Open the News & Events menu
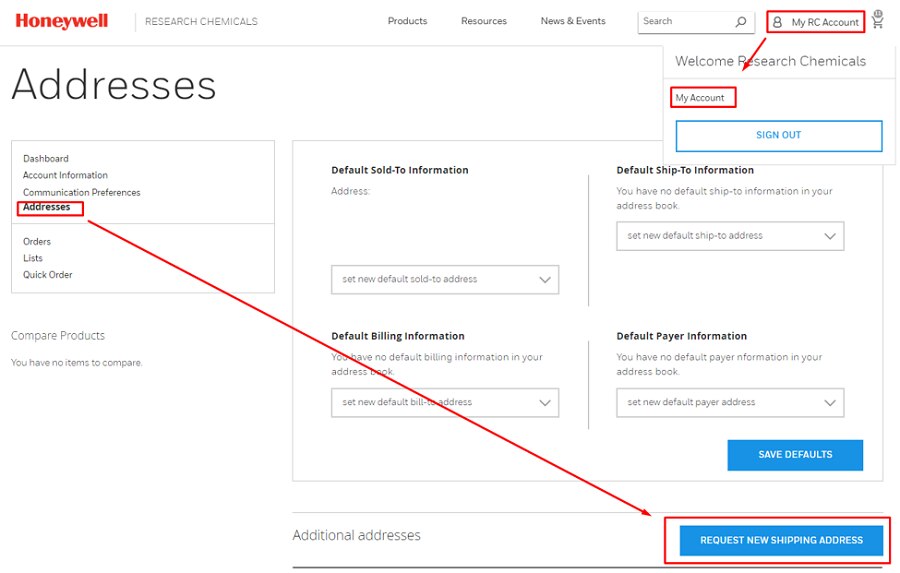Viewport: 900px width, 573px height. pyautogui.click(x=573, y=21)
